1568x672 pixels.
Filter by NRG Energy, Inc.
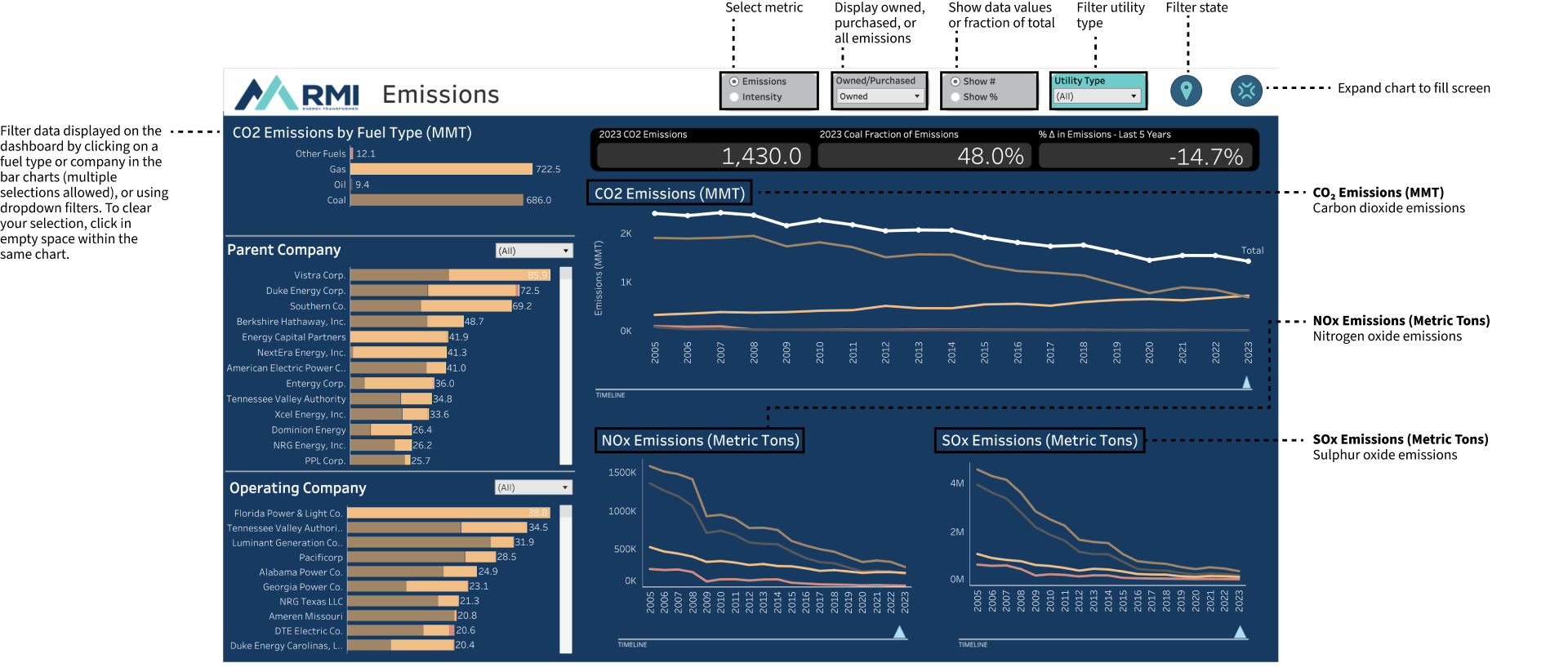click(381, 446)
